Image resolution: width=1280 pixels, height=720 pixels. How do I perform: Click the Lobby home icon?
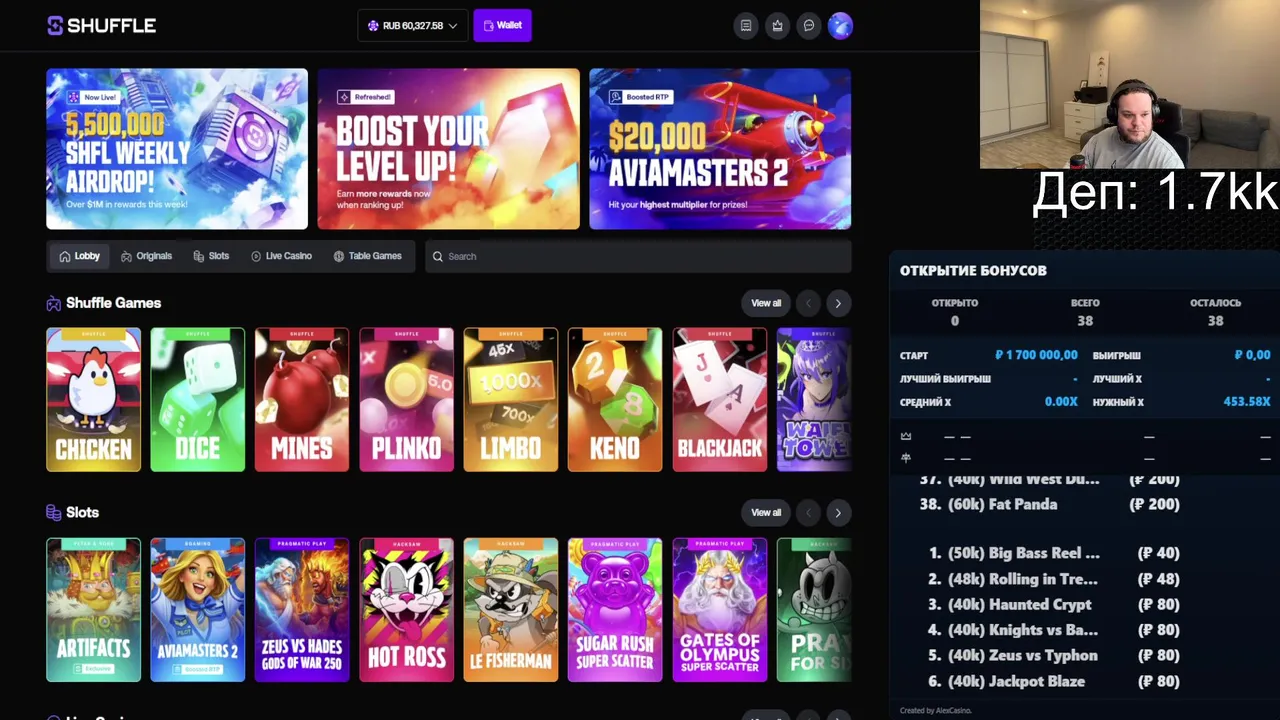[x=65, y=256]
